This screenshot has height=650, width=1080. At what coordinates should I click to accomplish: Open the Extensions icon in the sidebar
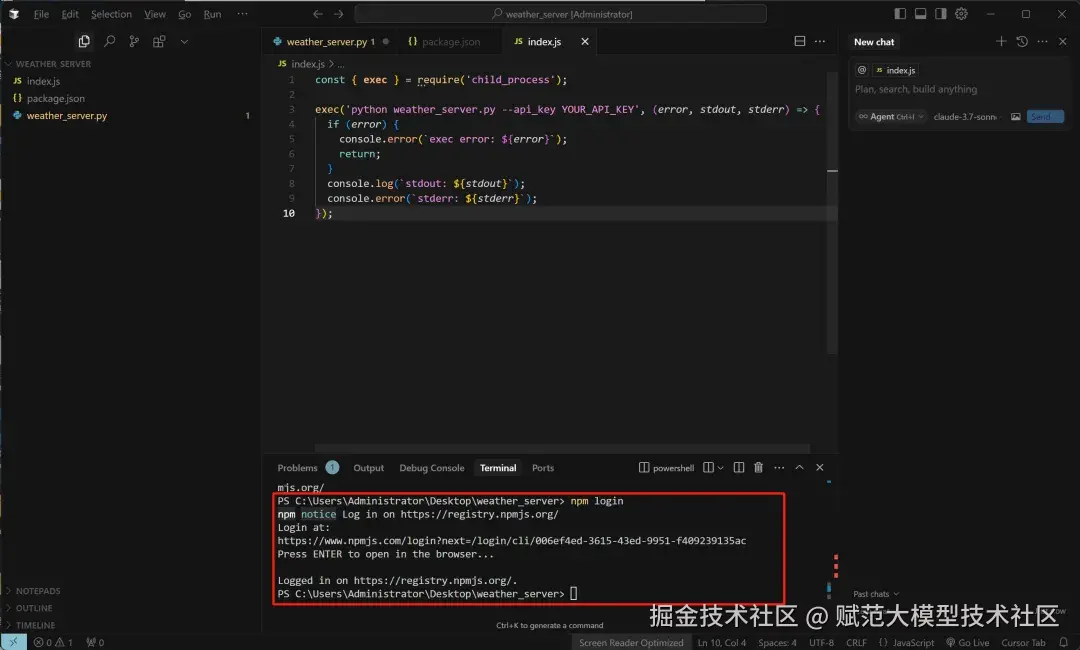coord(158,42)
